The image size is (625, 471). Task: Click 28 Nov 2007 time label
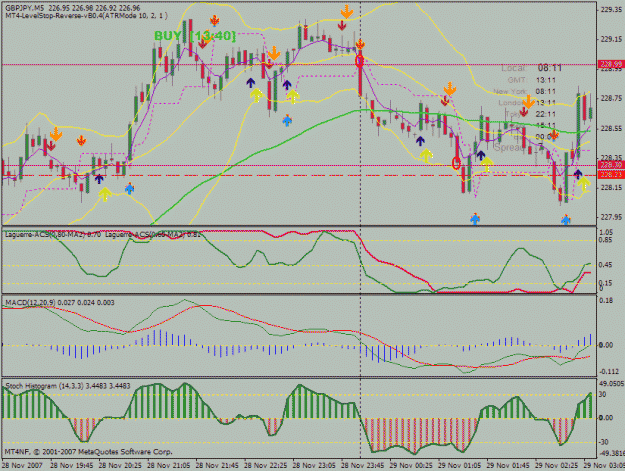pos(23,465)
